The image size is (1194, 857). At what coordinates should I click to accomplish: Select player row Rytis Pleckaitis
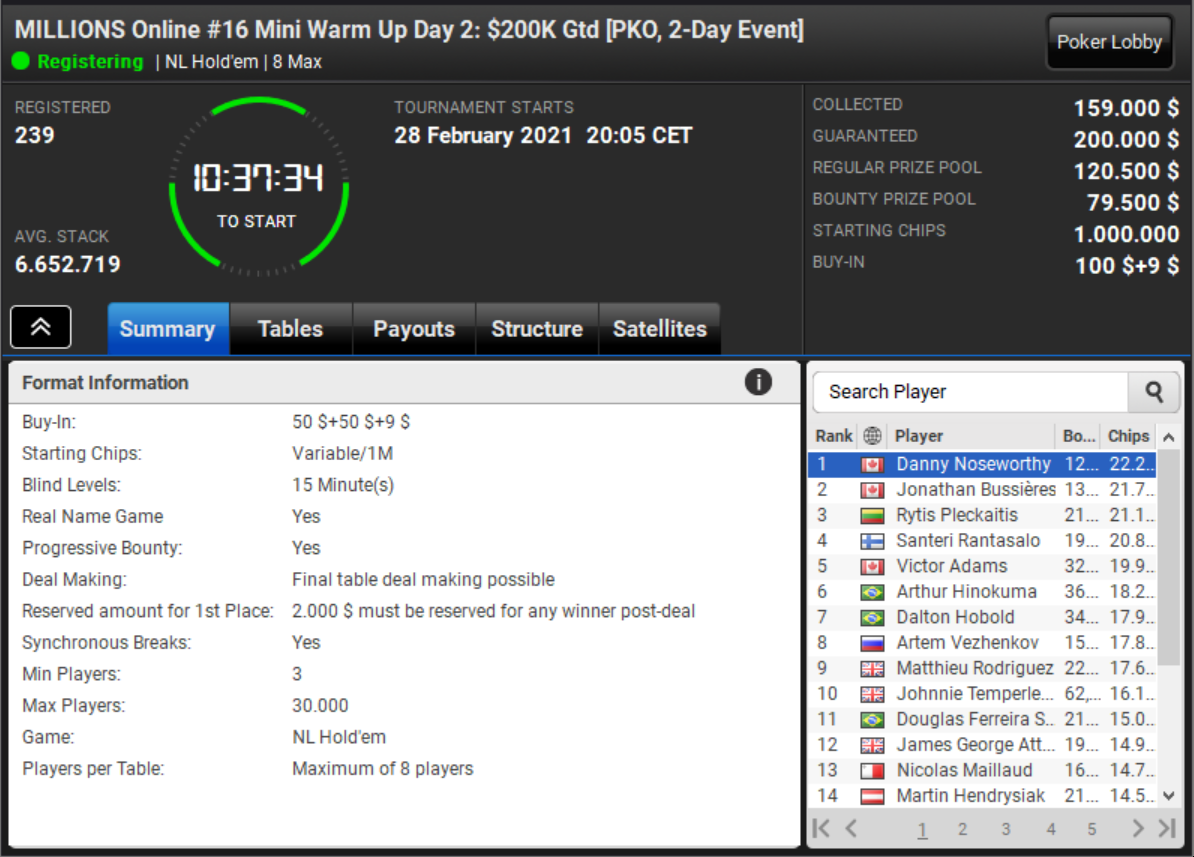point(982,516)
